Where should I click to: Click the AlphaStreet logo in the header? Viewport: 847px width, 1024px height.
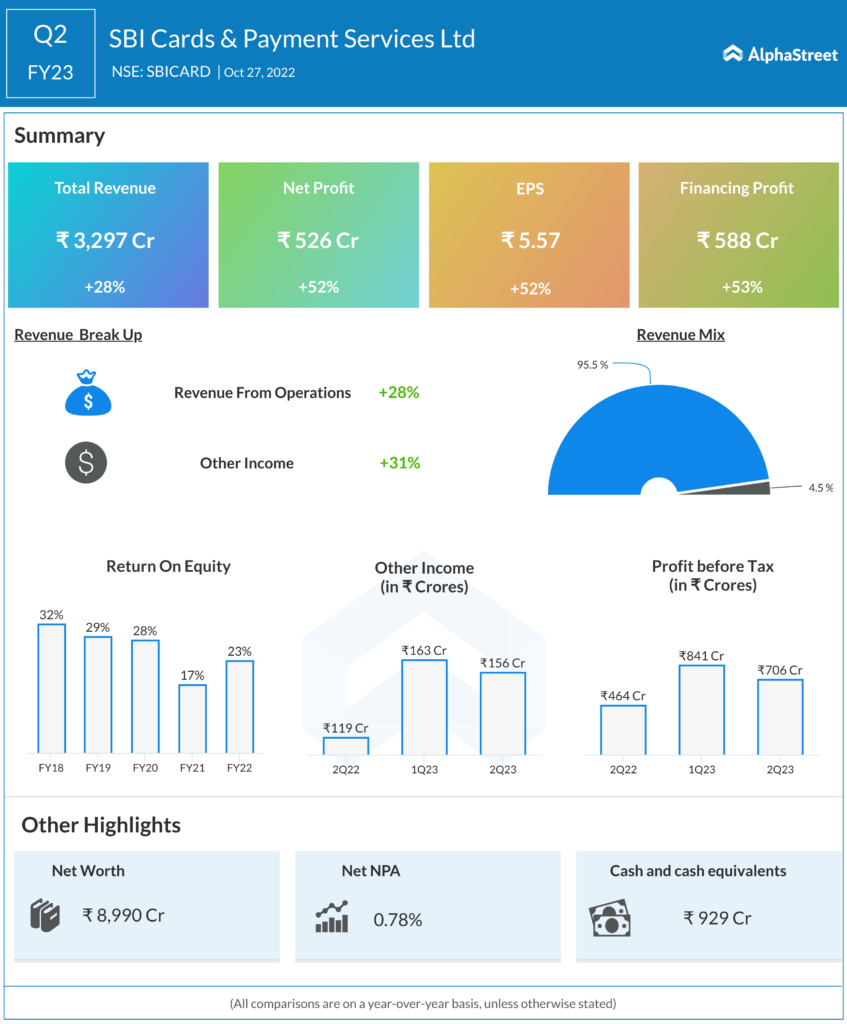point(780,54)
